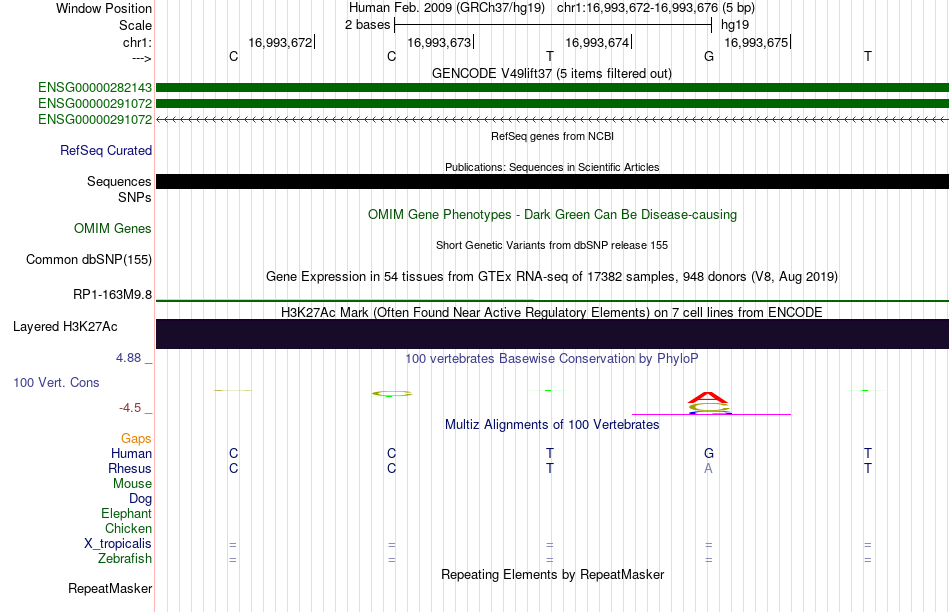Select the Dog alignment row label
Viewport: 950px width, 612px height.
pyautogui.click(x=140, y=499)
